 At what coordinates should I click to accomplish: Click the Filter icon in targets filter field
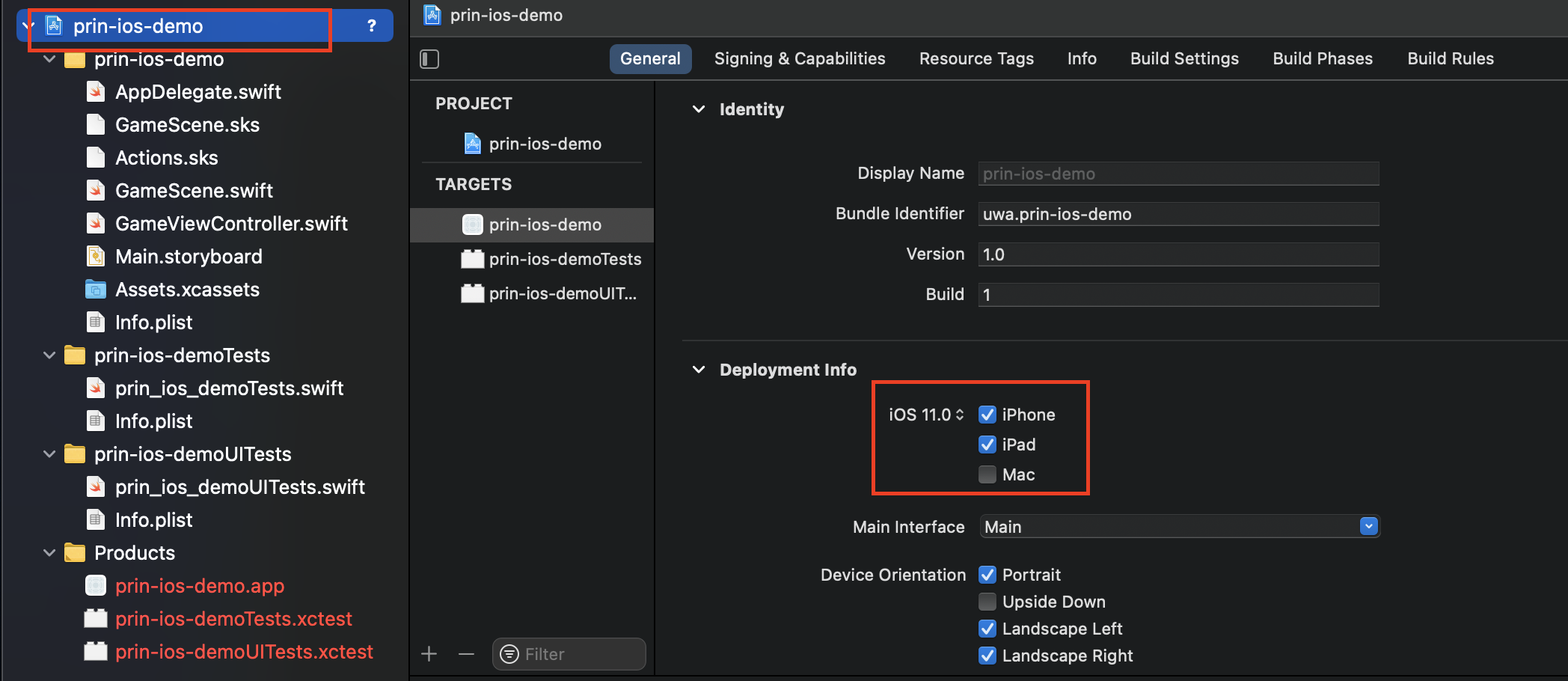(x=509, y=654)
